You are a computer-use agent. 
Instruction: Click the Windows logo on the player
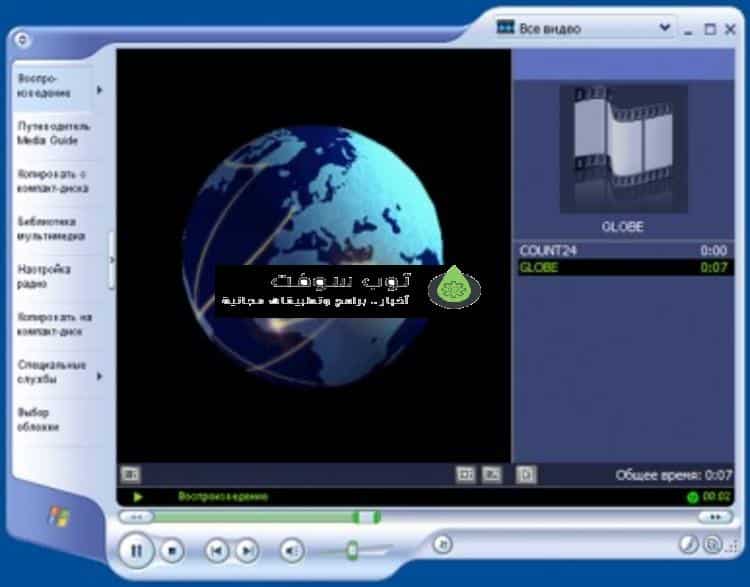[x=60, y=517]
